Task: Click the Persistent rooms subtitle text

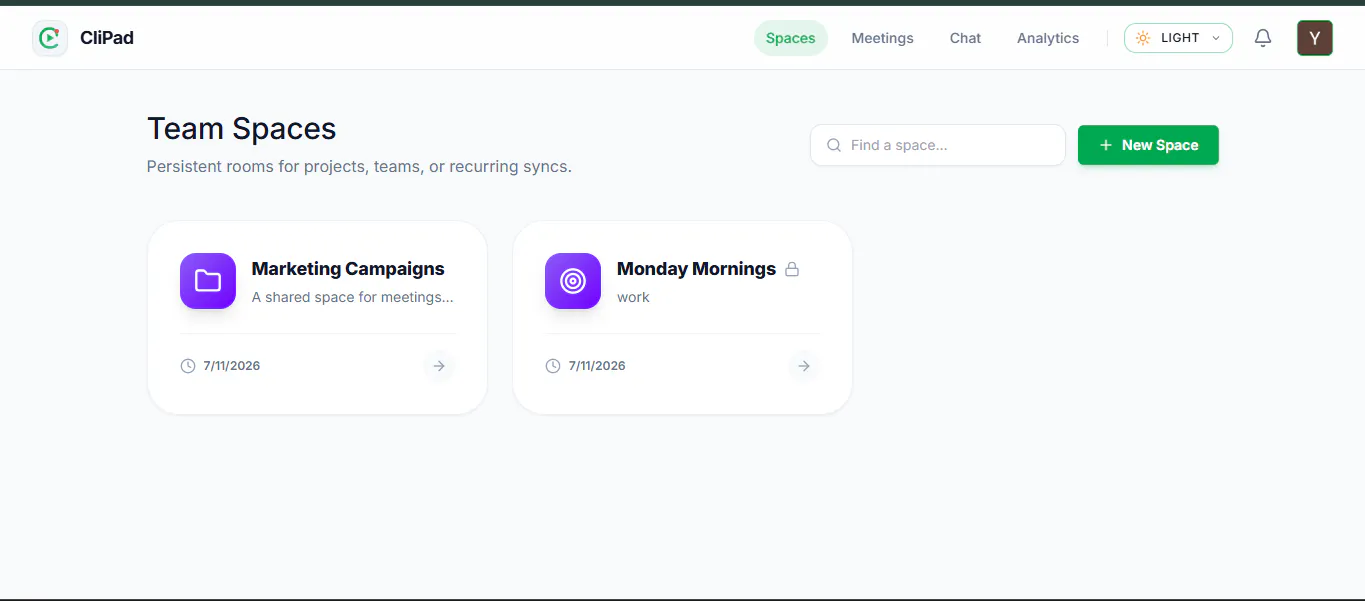Action: 359,166
